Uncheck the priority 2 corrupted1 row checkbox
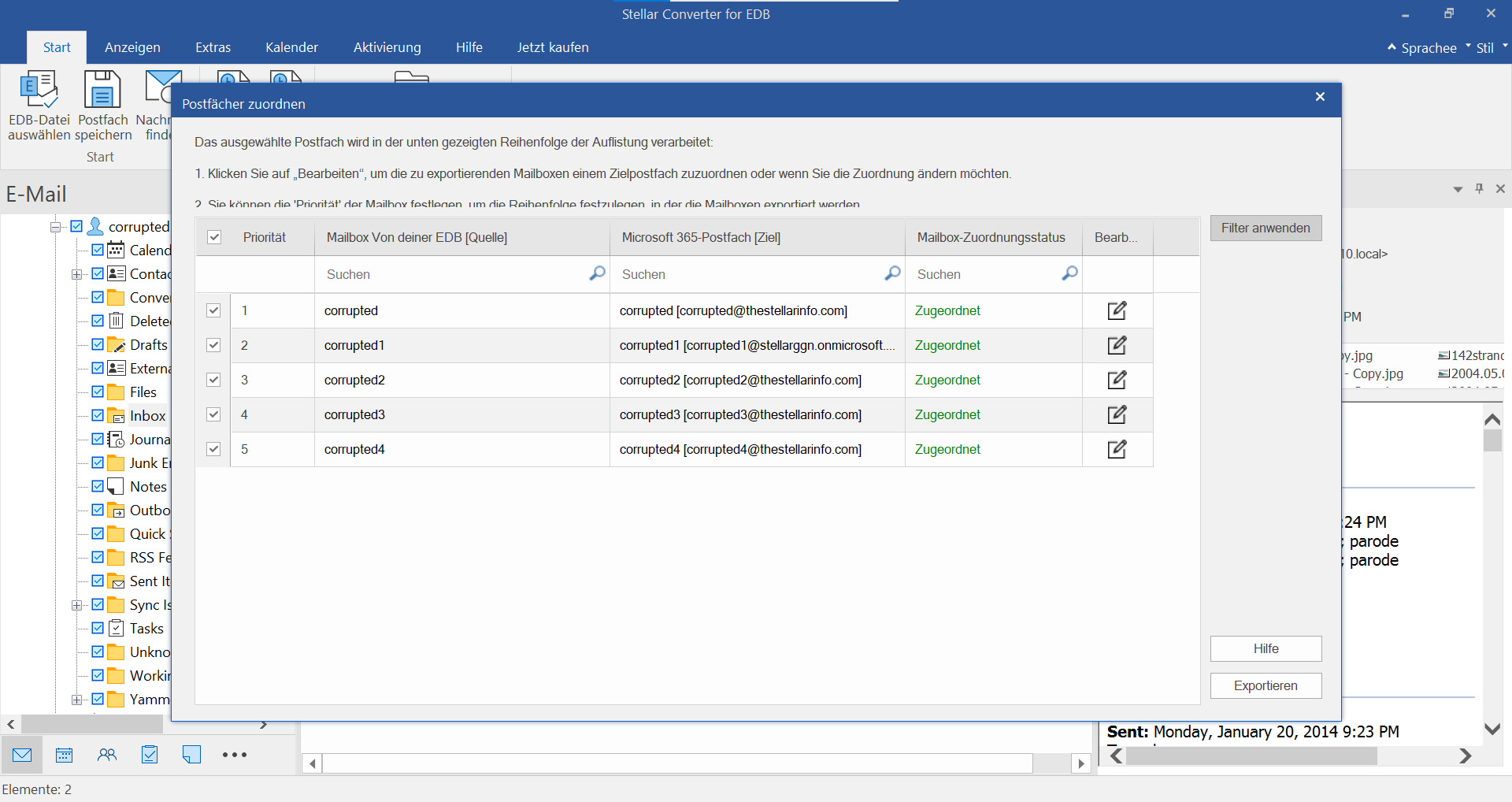 [x=213, y=345]
